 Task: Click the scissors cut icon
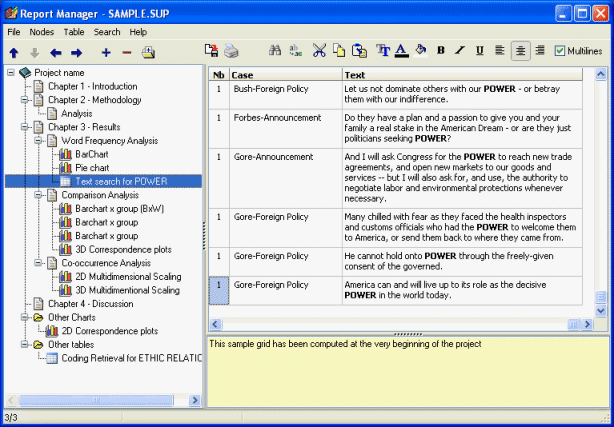[x=319, y=51]
